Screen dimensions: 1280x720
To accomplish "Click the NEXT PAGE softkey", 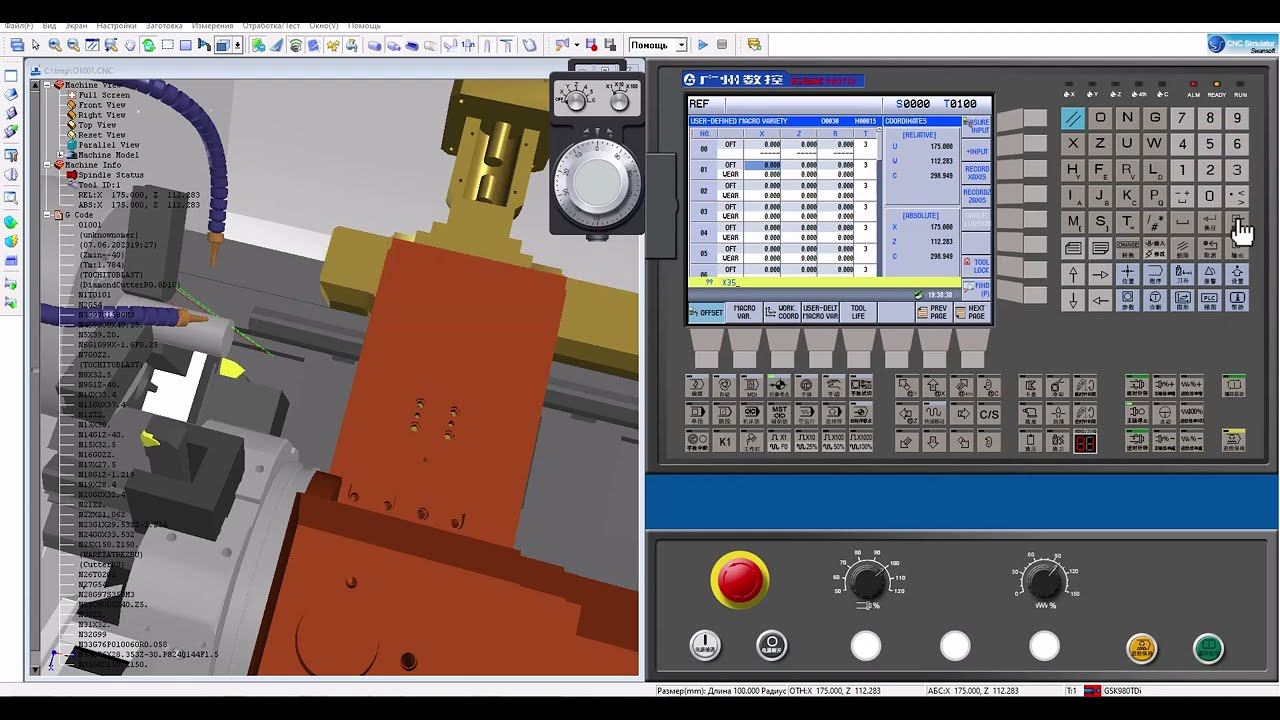I will coord(974,313).
